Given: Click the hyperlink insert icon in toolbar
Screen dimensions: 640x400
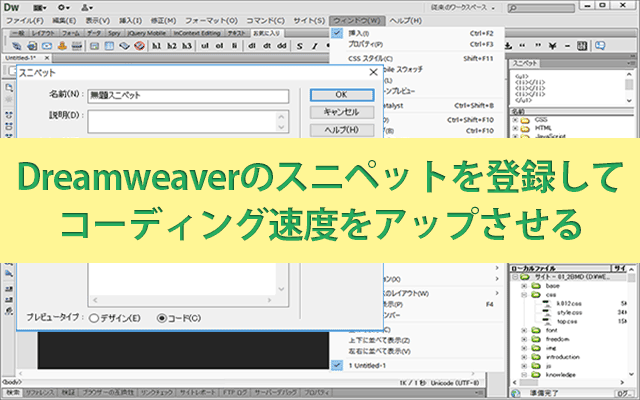Looking at the screenshot, I should pyautogui.click(x=17, y=46).
